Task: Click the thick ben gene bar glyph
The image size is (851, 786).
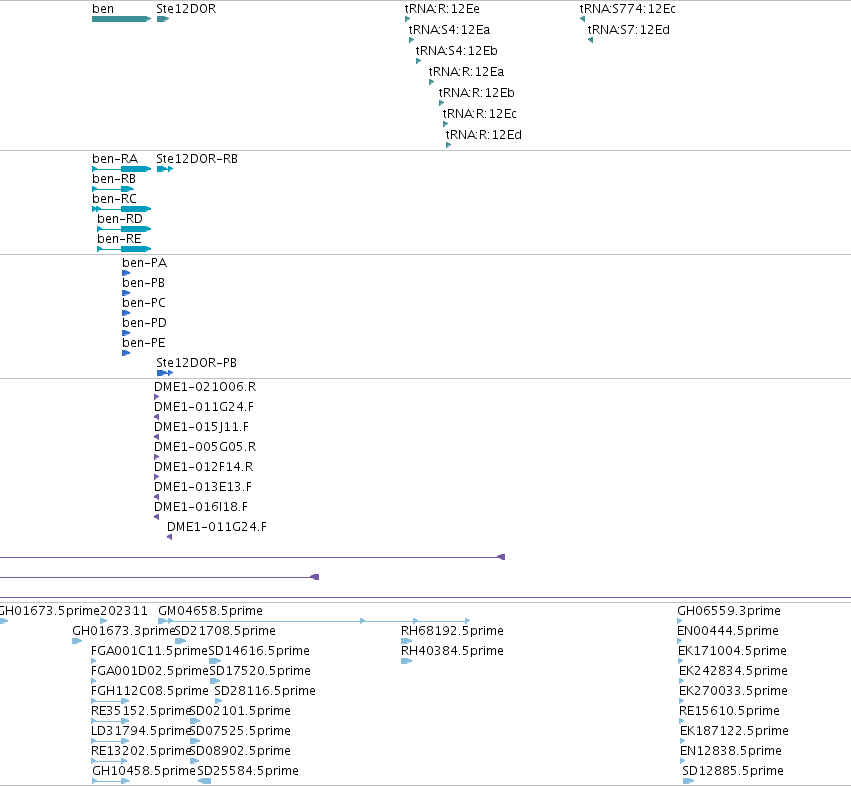Action: coord(122,19)
